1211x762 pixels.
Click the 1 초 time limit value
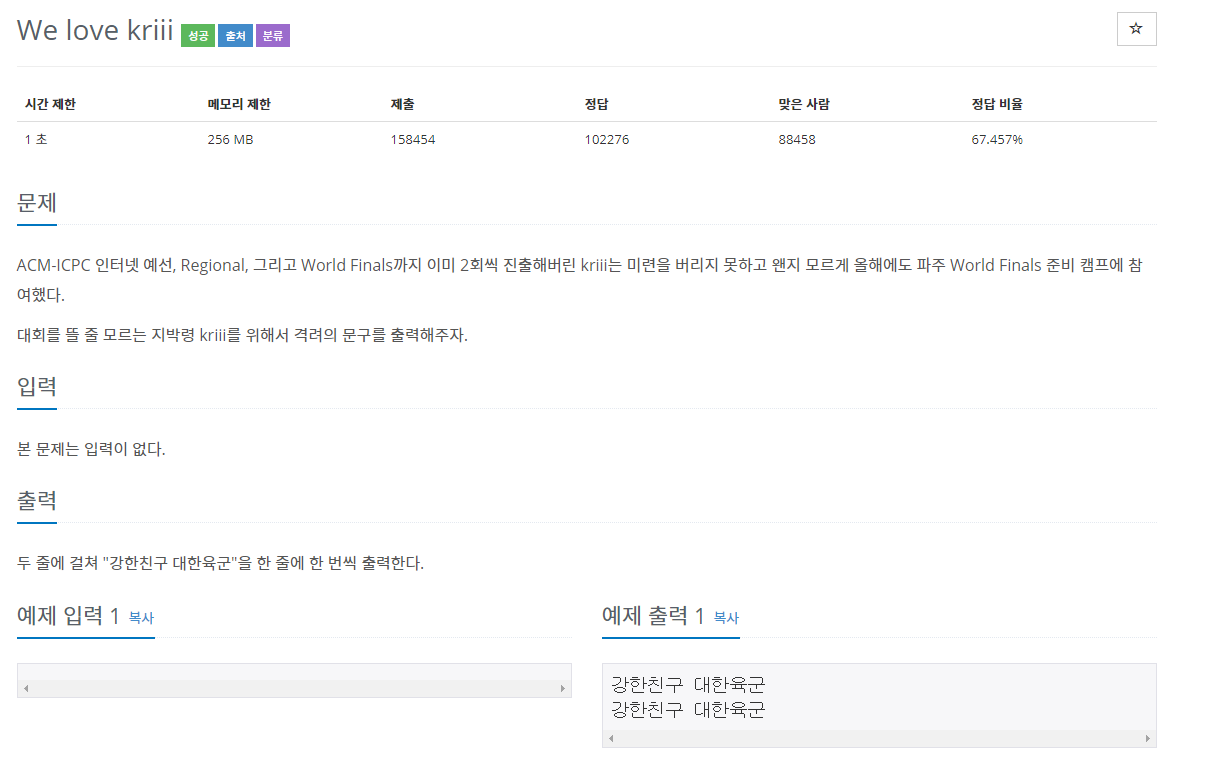point(36,140)
